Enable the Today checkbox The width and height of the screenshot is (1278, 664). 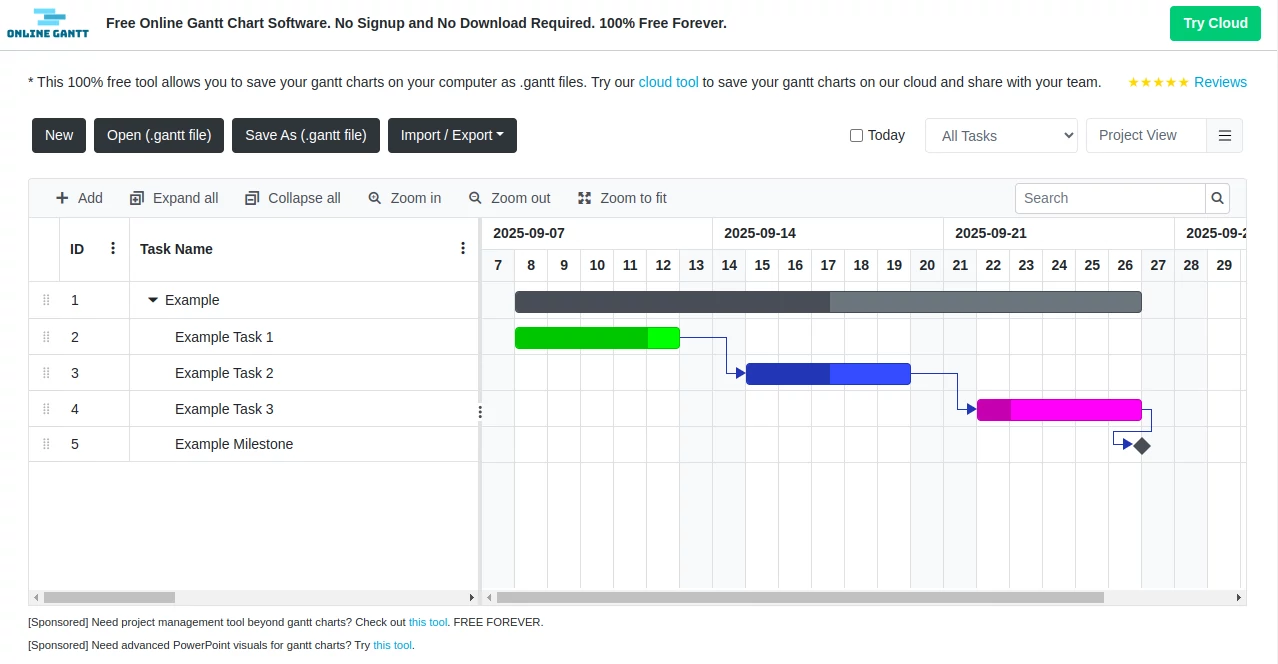click(x=856, y=135)
